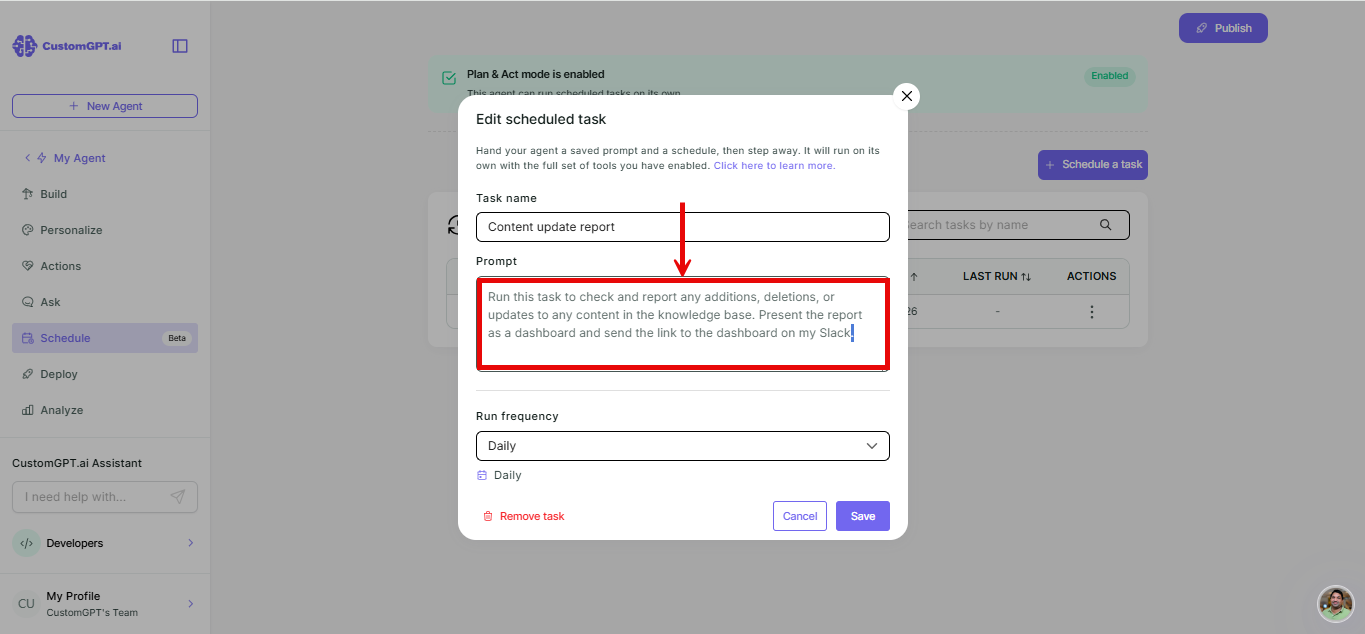Expand the My Profile section arrow
1365x634 pixels.
(x=191, y=604)
